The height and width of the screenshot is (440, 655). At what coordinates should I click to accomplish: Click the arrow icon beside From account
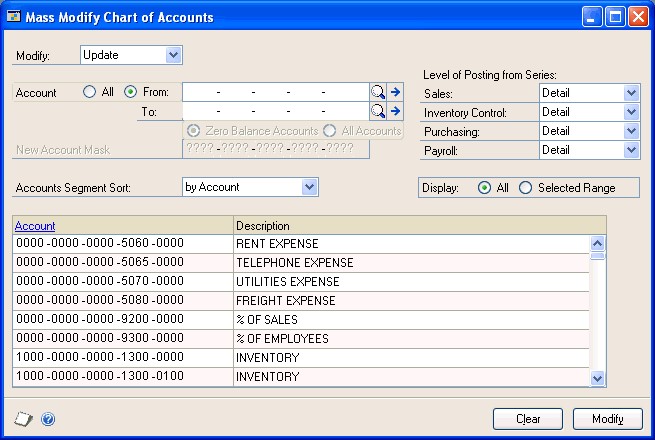tap(395, 92)
